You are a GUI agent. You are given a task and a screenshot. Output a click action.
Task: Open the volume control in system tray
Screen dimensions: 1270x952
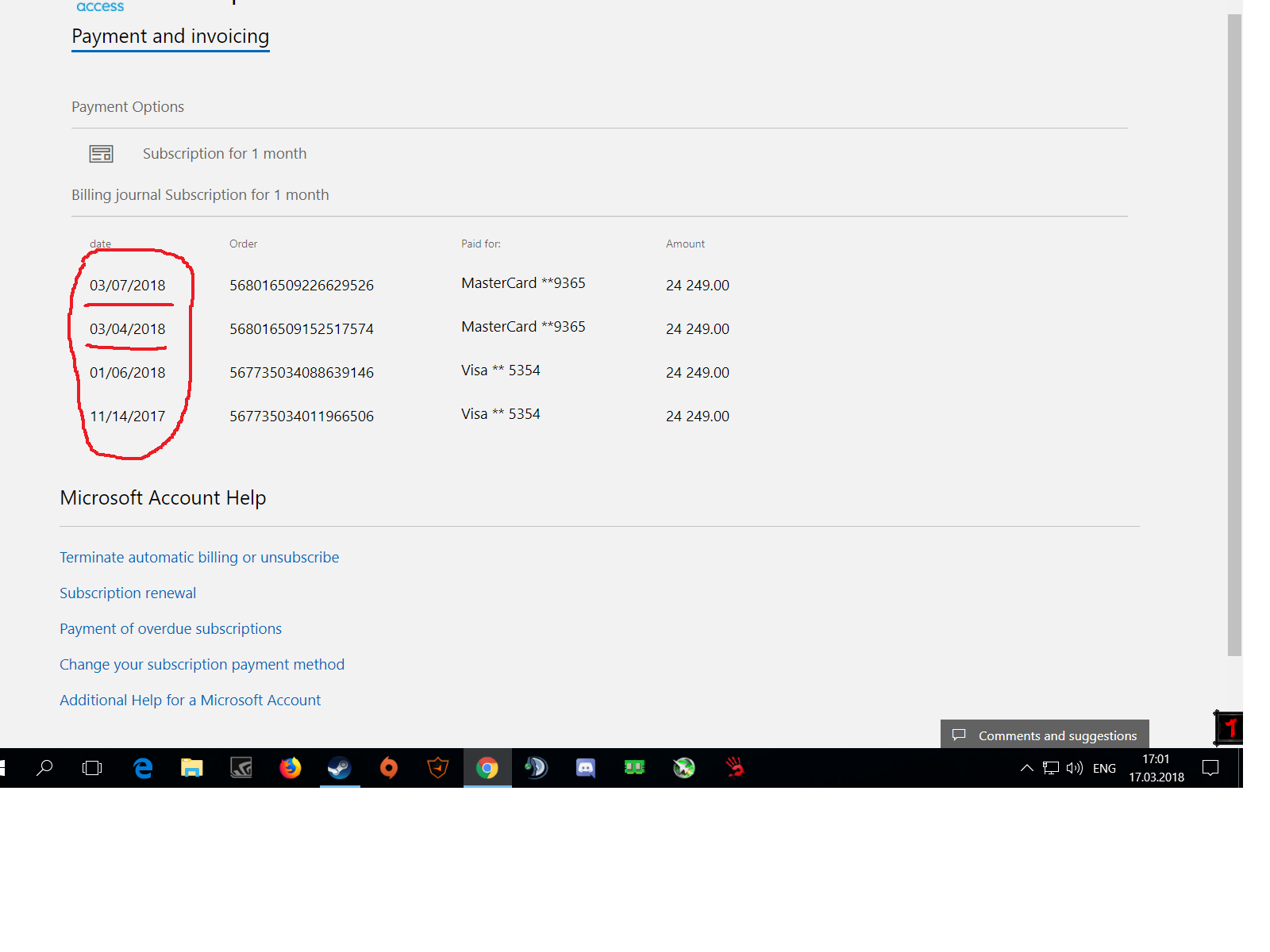pyautogui.click(x=1075, y=768)
